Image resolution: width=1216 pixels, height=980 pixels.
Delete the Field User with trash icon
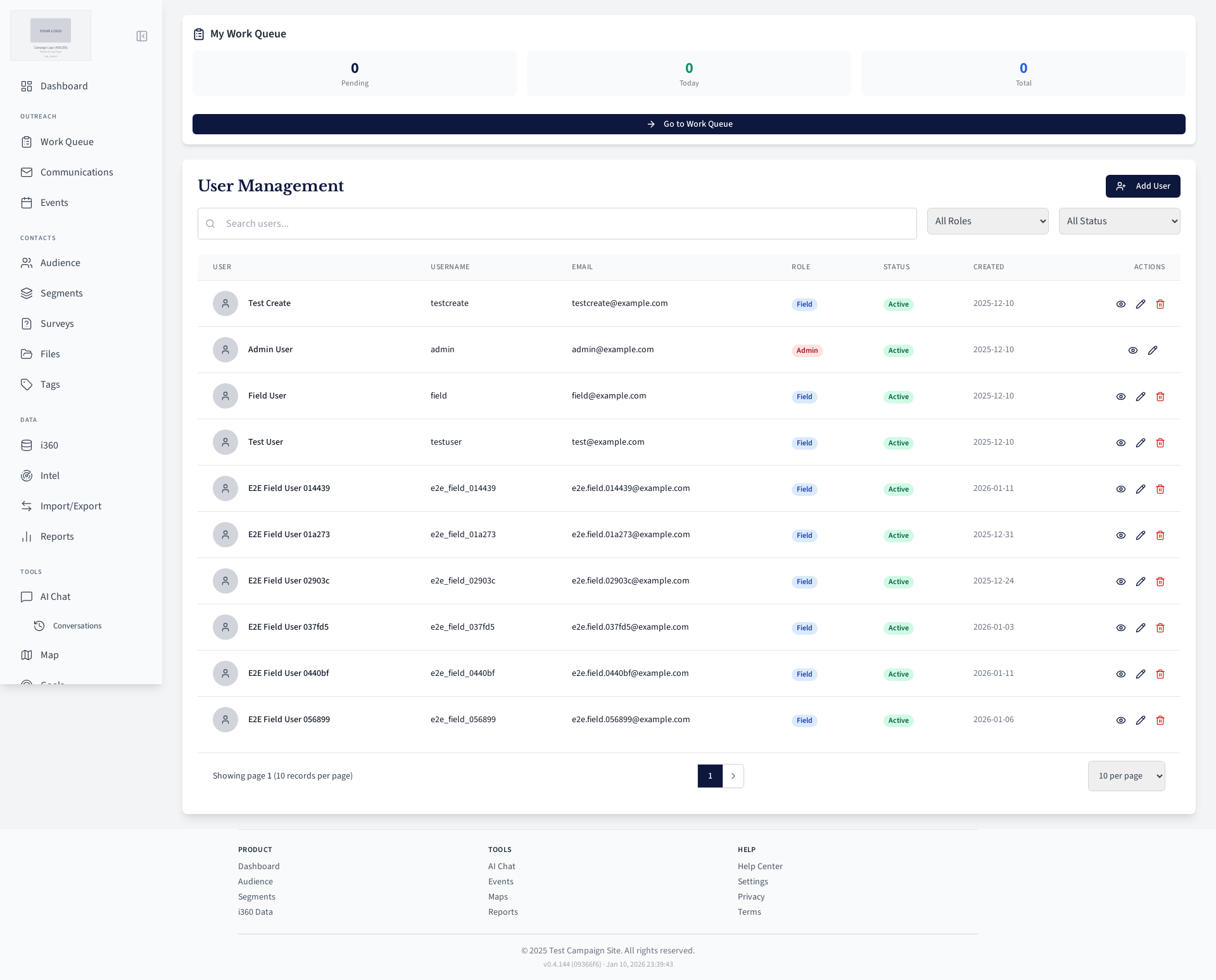(1160, 397)
